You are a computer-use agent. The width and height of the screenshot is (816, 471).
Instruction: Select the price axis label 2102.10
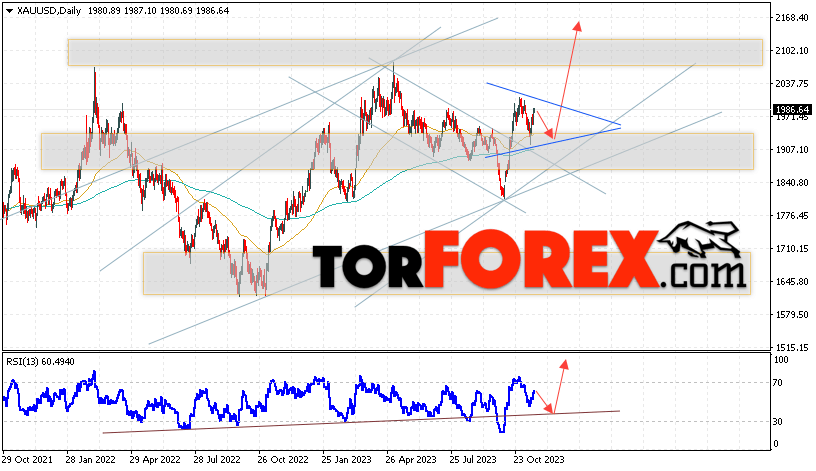pos(792,50)
